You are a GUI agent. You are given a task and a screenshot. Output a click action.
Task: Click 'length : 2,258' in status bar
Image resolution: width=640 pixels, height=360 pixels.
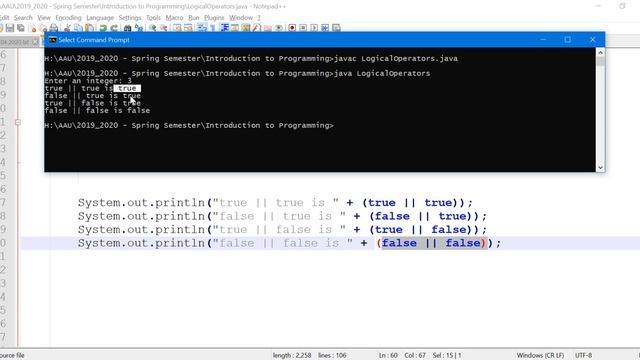pos(292,355)
